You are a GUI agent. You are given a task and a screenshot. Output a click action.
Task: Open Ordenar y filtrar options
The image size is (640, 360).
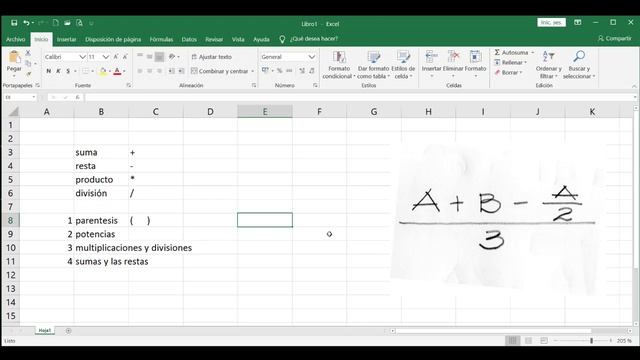tap(548, 65)
